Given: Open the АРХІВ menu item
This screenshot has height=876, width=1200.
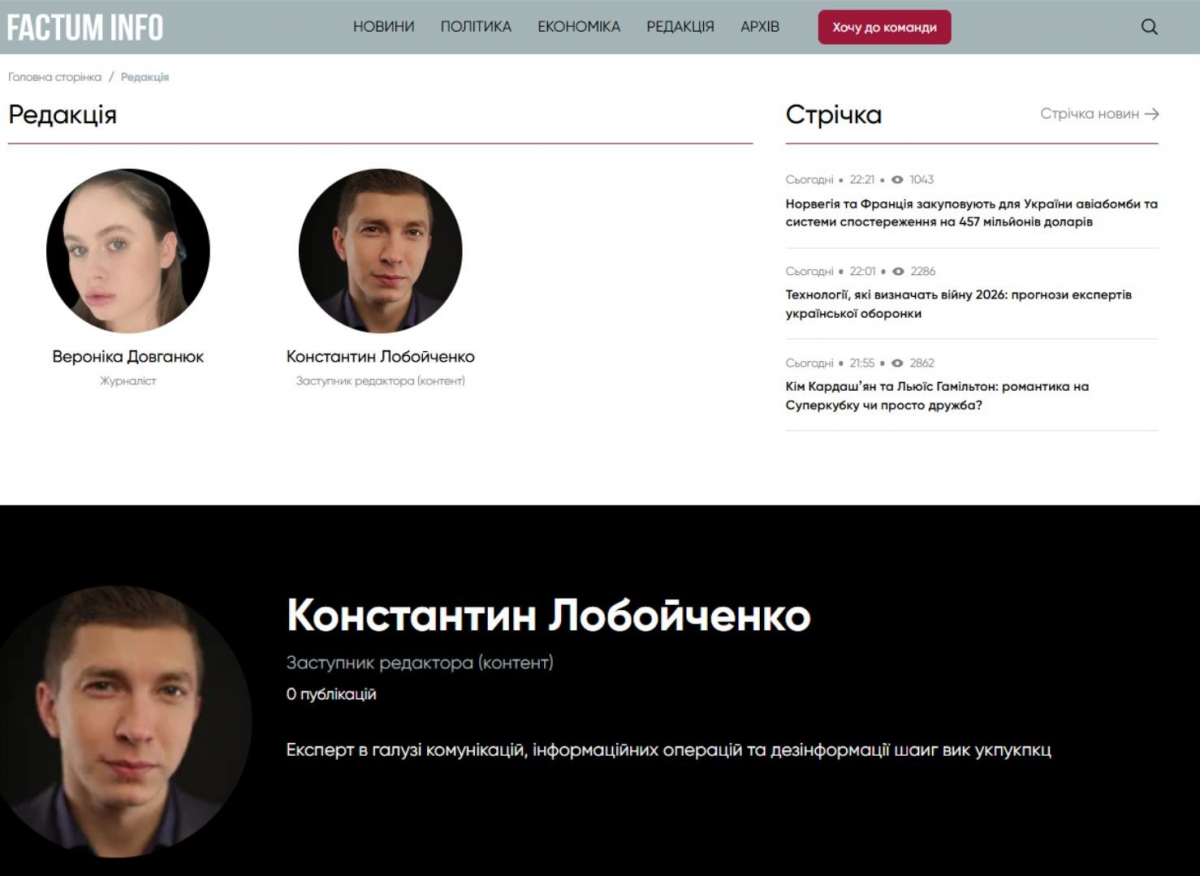Looking at the screenshot, I should [x=760, y=27].
